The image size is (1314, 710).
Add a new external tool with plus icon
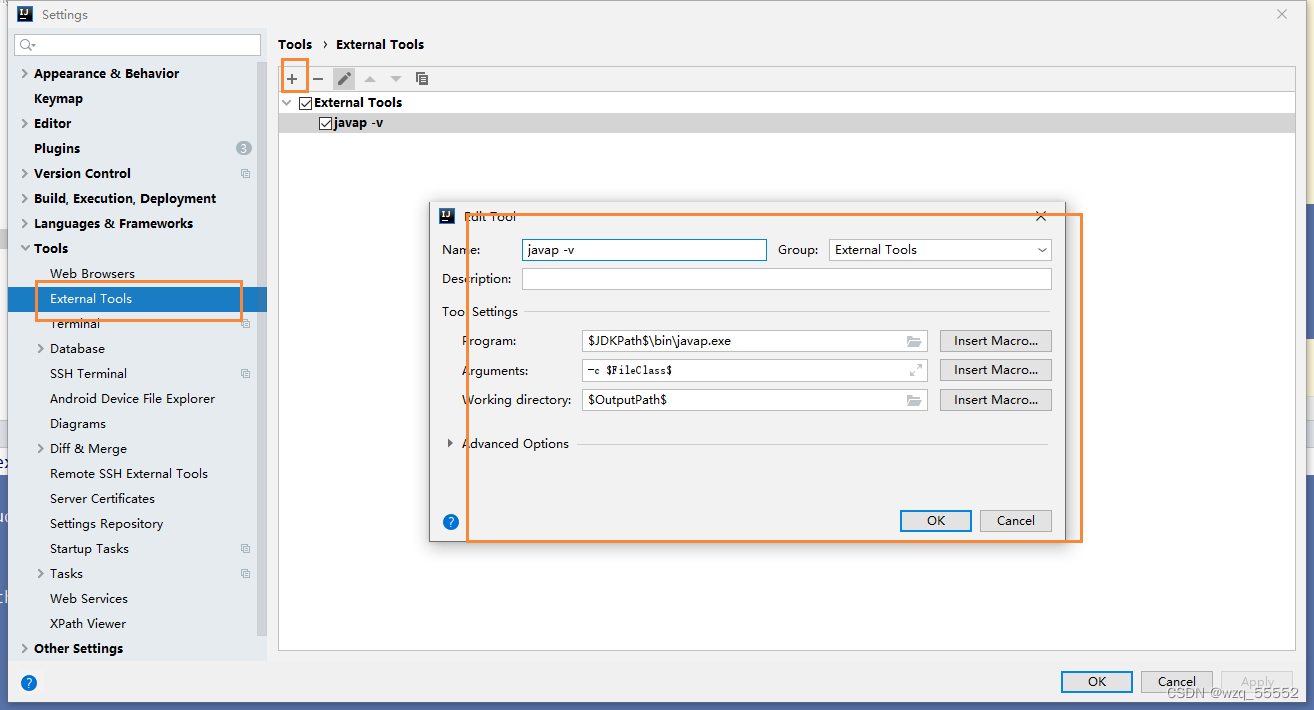point(292,78)
